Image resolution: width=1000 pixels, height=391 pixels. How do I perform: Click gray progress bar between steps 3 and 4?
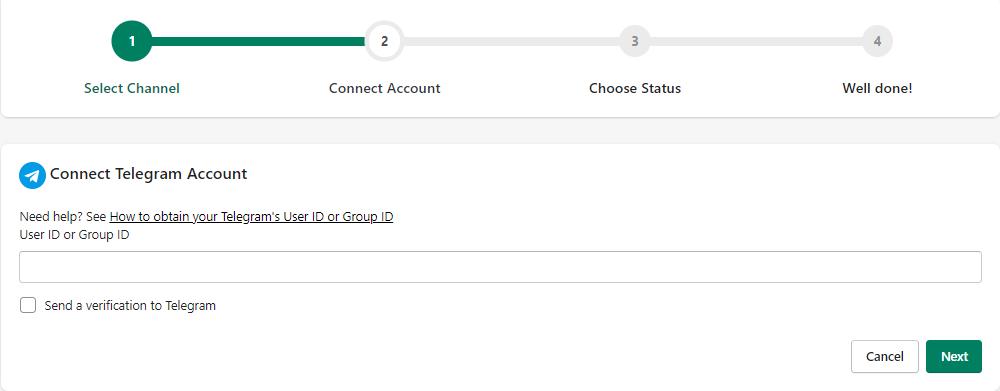[x=756, y=41]
